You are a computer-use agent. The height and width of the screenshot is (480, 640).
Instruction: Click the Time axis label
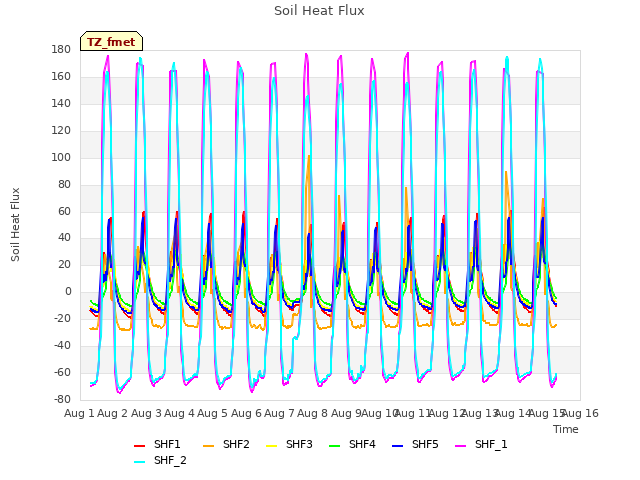[566, 429]
